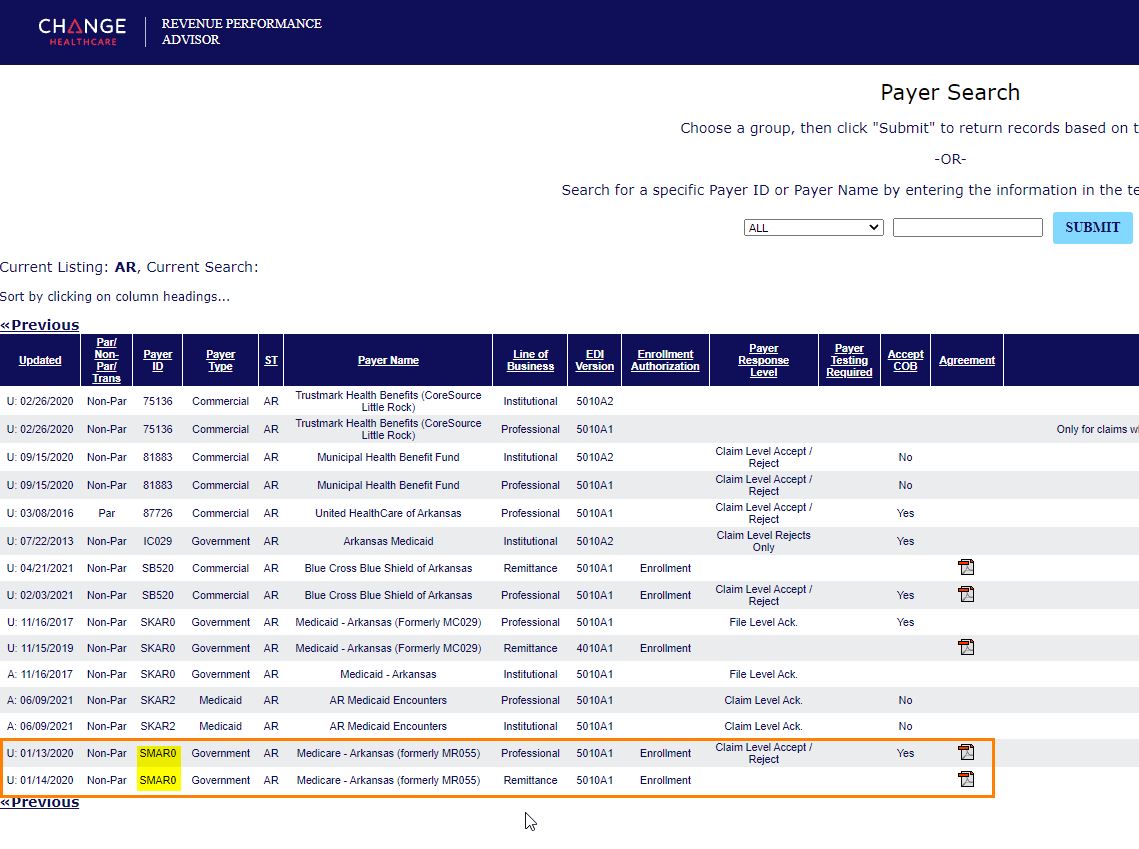Image resolution: width=1139 pixels, height=849 pixels.
Task: Click 'Revenue Performance Advisor' header title
Action: pos(241,31)
